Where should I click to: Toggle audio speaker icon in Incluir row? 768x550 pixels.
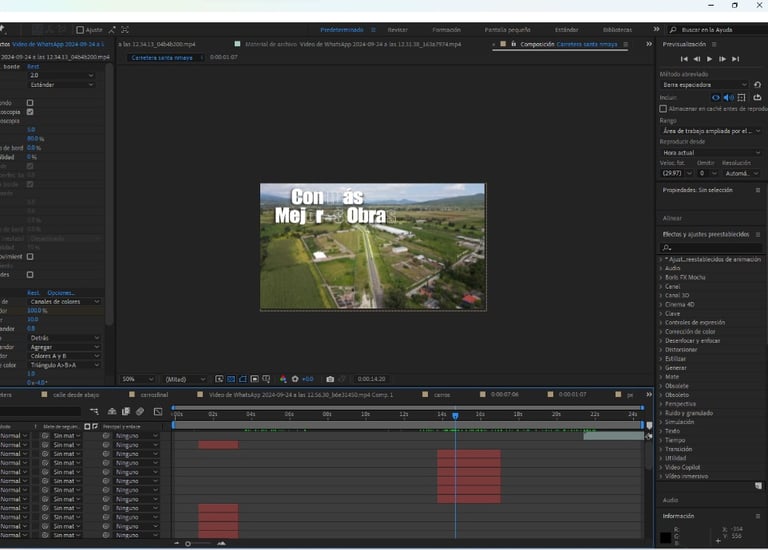[729, 97]
